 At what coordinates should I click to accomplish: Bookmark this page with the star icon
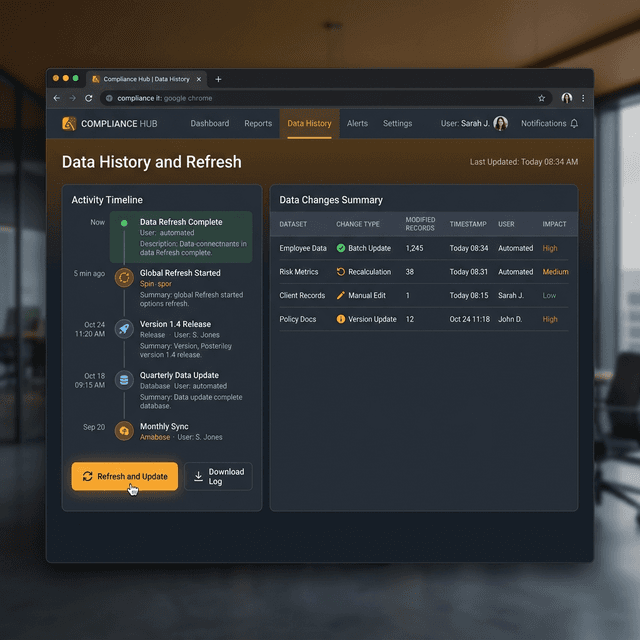pos(541,98)
